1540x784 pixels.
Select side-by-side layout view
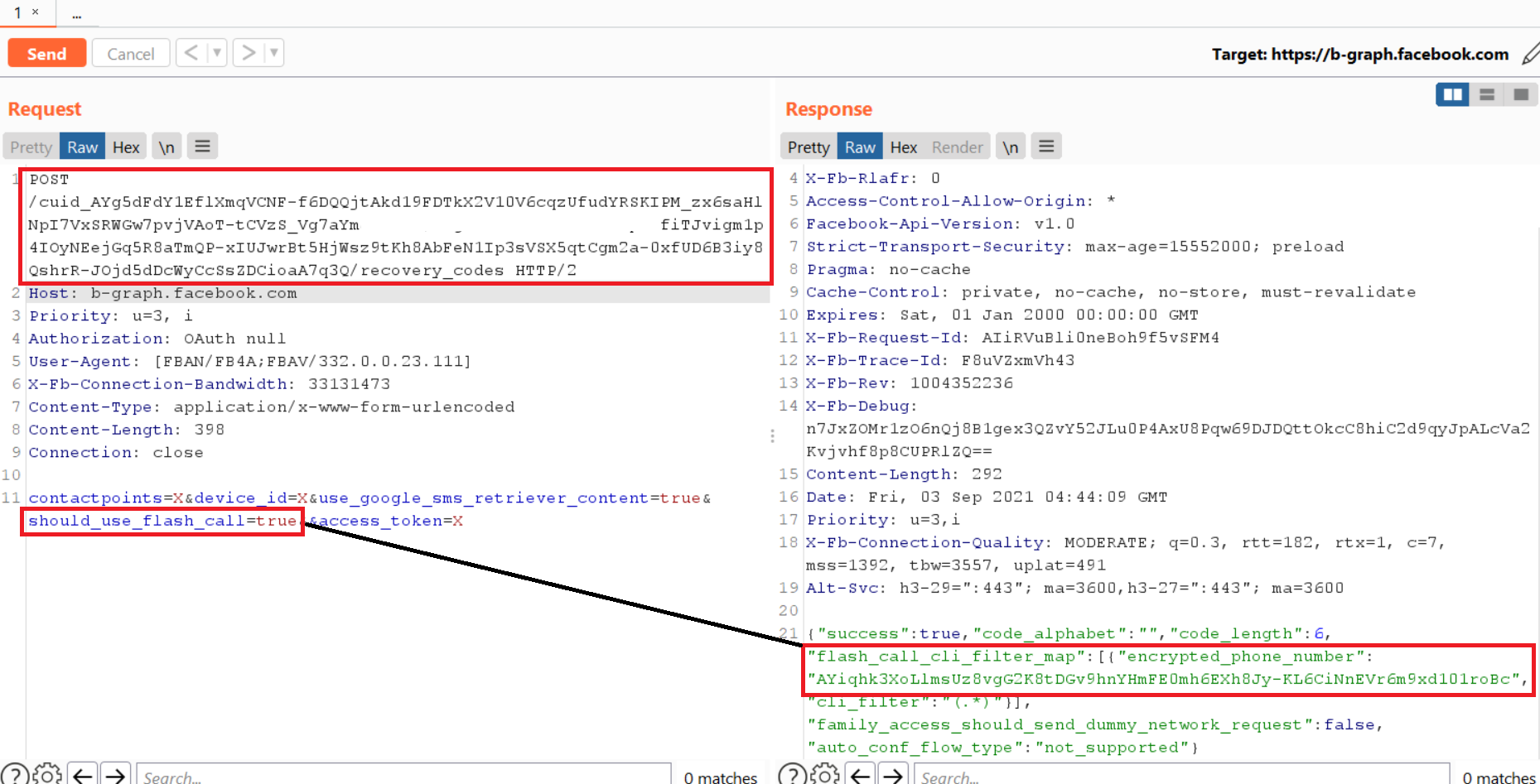click(1452, 94)
